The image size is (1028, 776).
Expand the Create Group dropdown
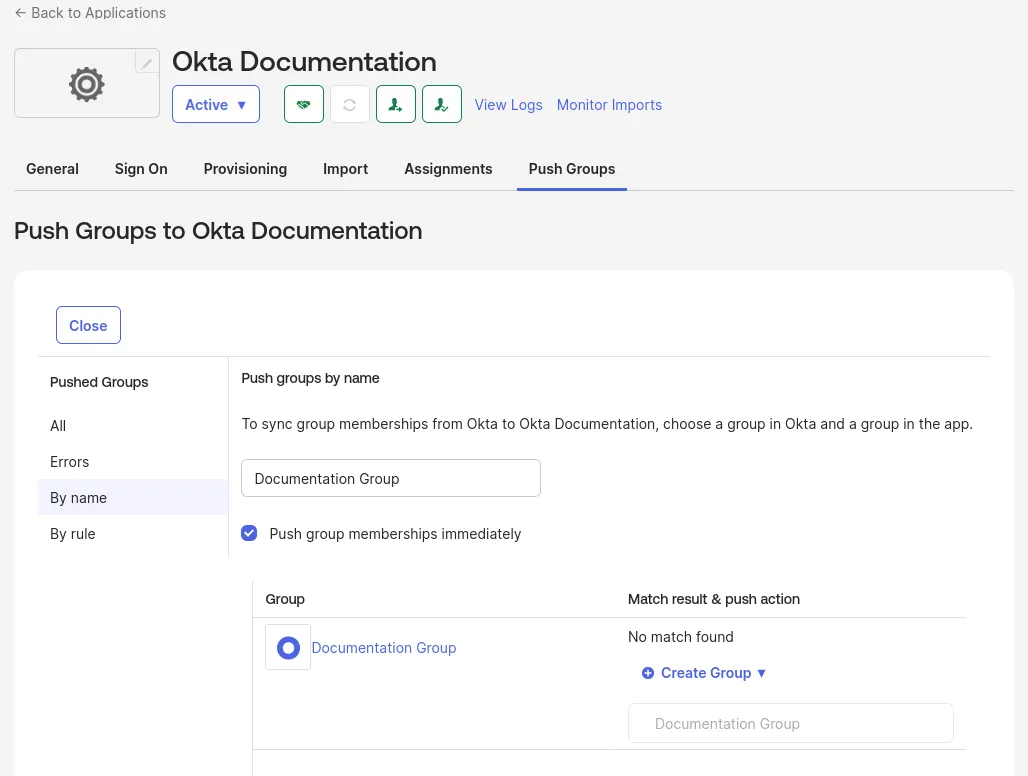tap(703, 673)
